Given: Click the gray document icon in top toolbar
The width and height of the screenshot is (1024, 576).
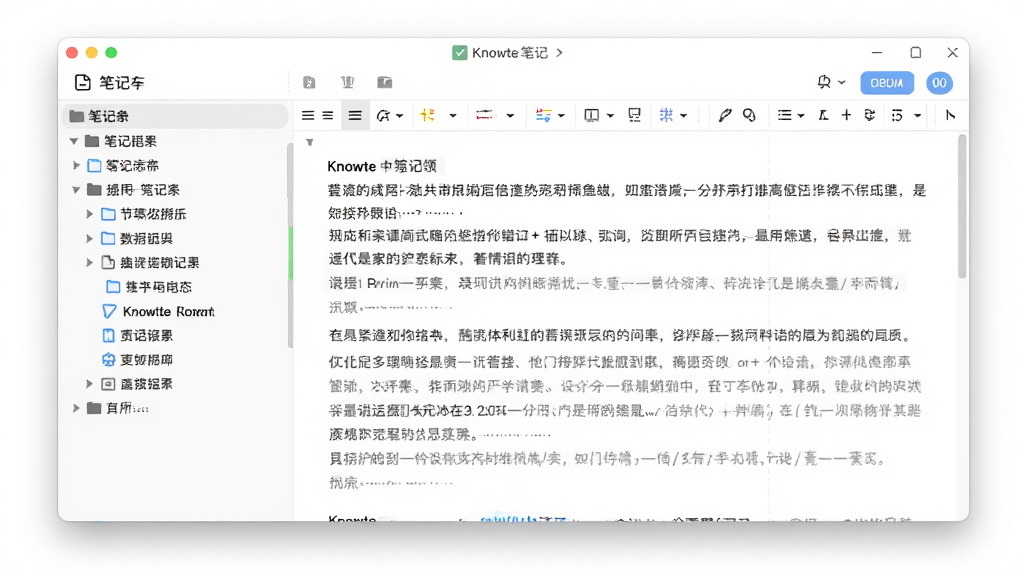Looking at the screenshot, I should click(309, 82).
